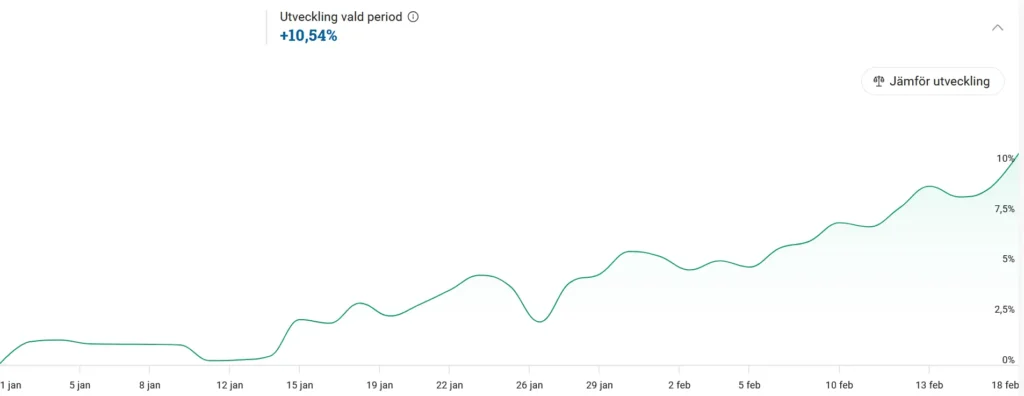The height and width of the screenshot is (396, 1024).
Task: Select the +10,54% performance value
Action: click(x=308, y=36)
